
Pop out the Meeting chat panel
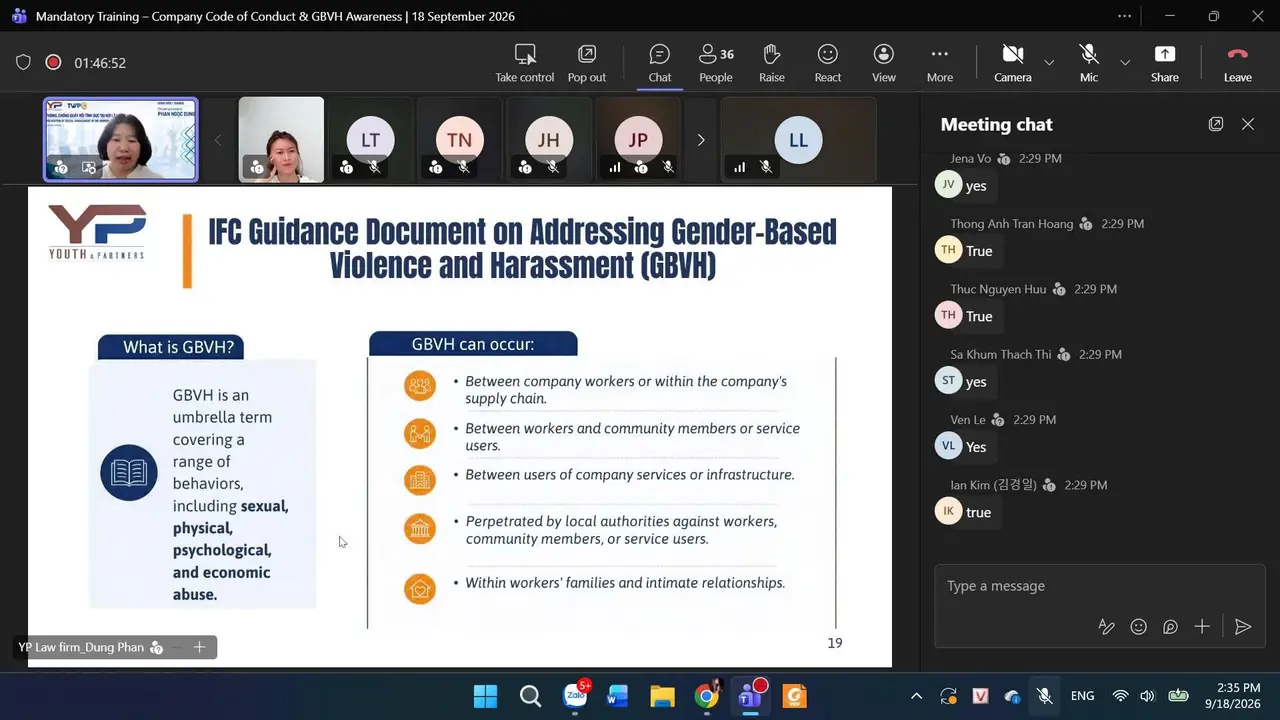click(x=1216, y=124)
